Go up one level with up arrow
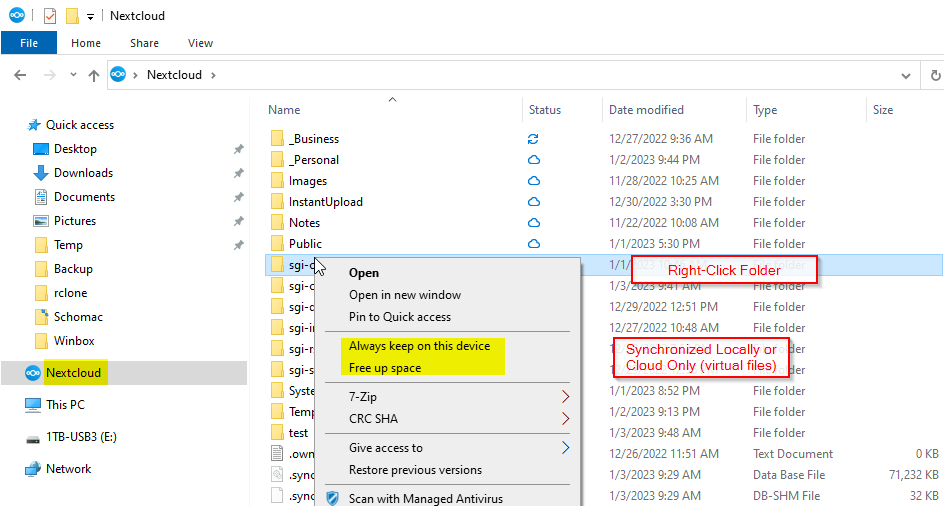This screenshot has width=944, height=506. 93,75
